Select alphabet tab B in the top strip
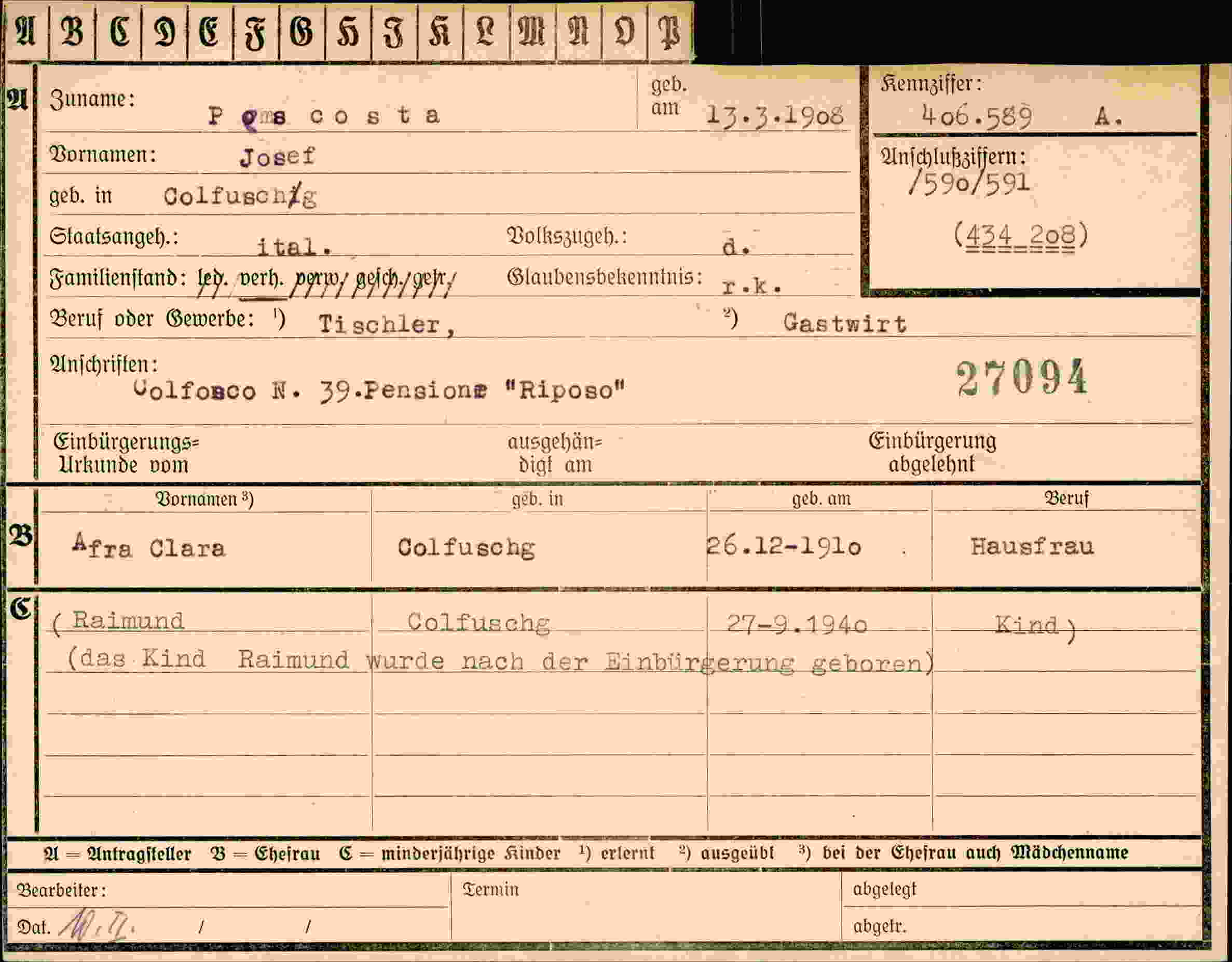Image resolution: width=1232 pixels, height=962 pixels. pyautogui.click(x=72, y=31)
